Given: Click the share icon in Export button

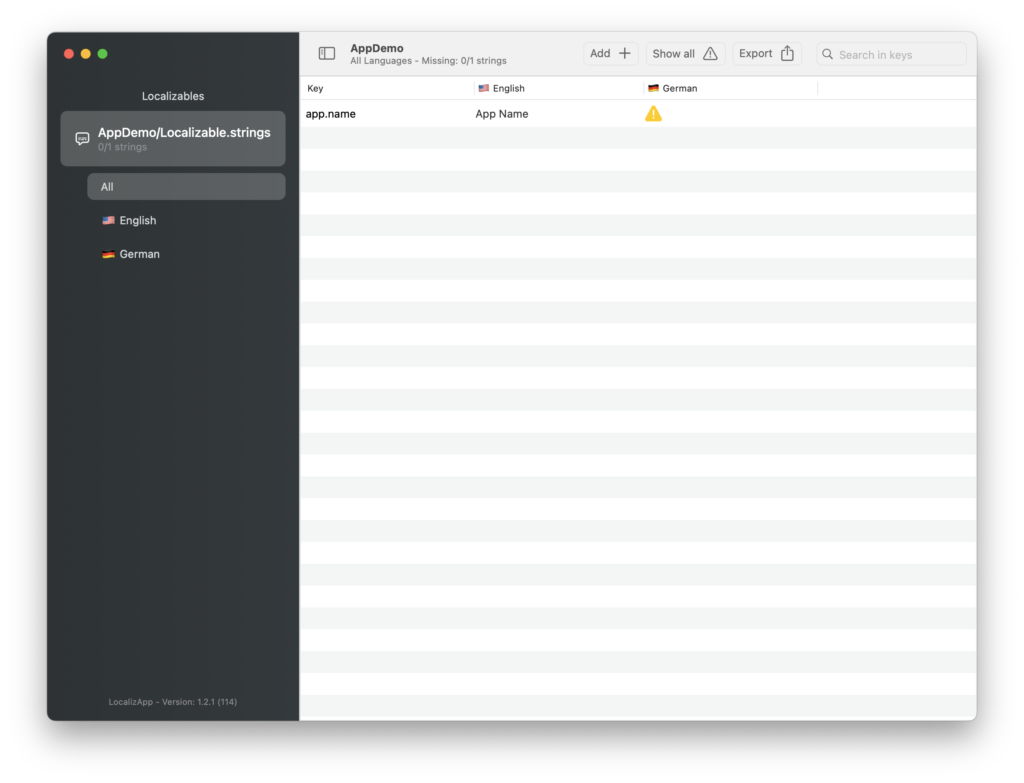Looking at the screenshot, I should (x=787, y=54).
